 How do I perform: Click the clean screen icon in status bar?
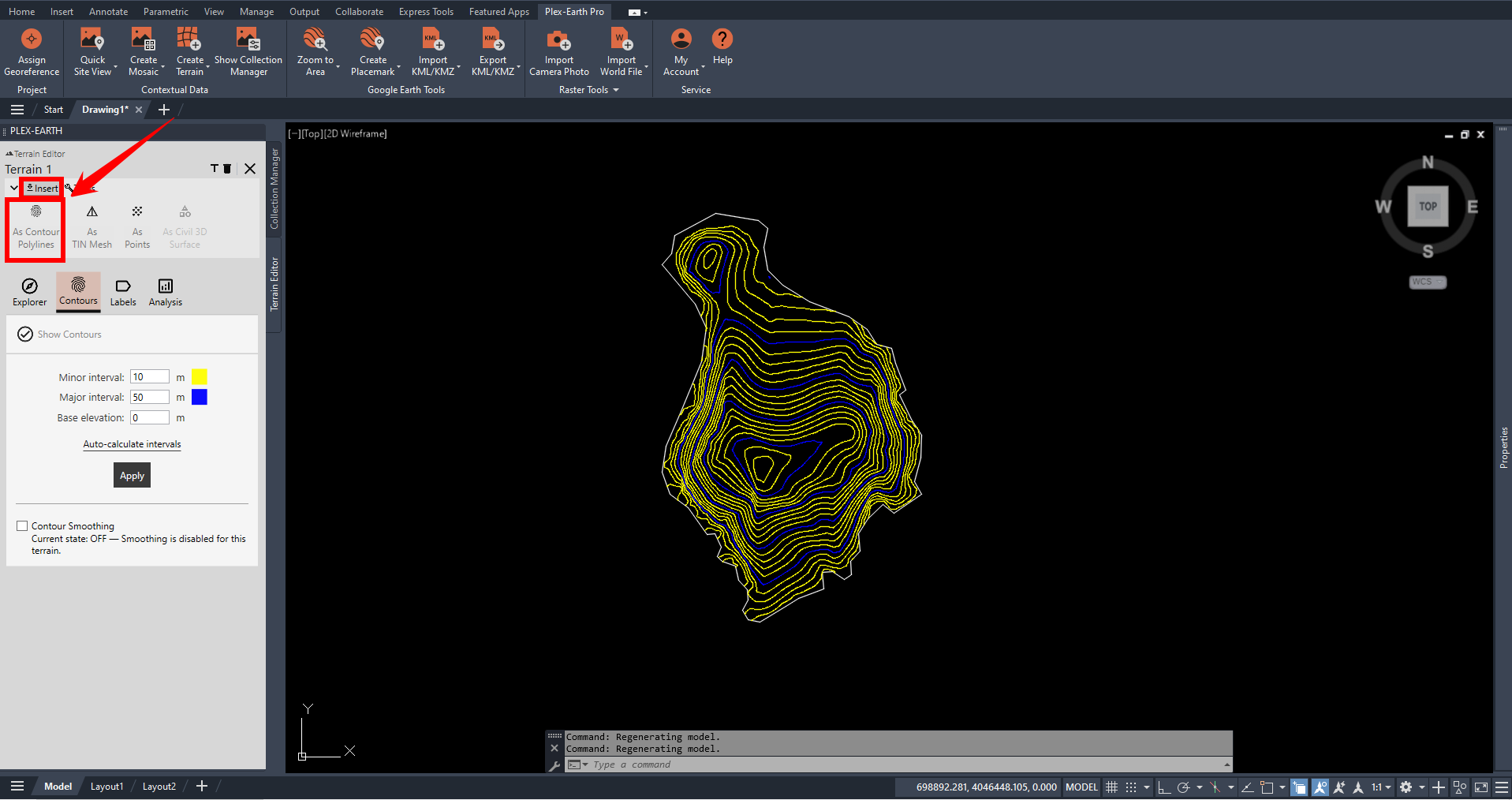[1480, 787]
